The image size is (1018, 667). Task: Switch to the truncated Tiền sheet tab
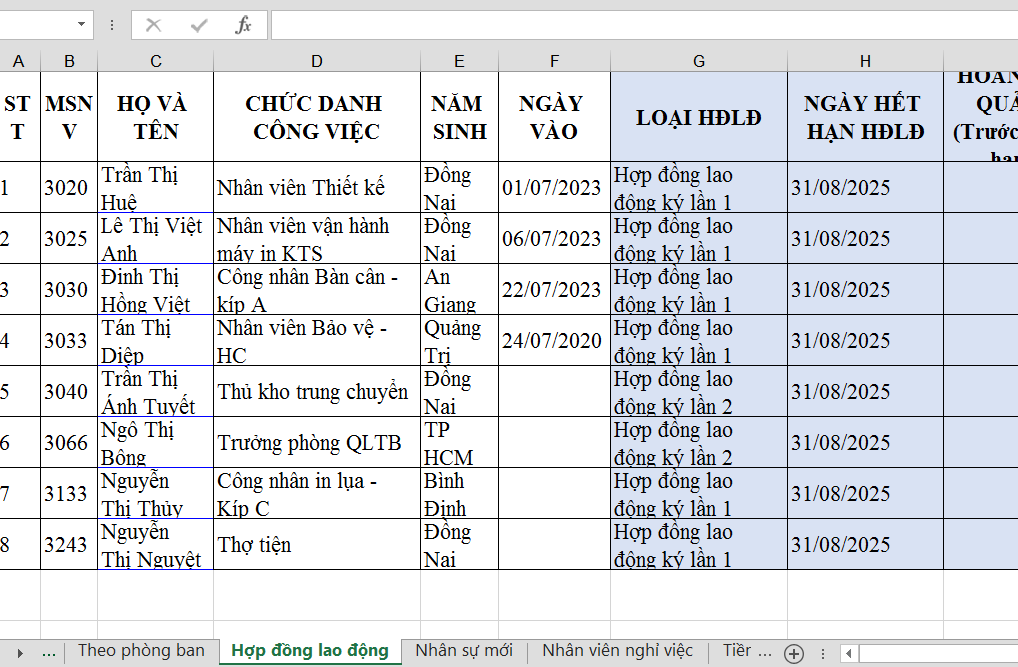tap(747, 651)
